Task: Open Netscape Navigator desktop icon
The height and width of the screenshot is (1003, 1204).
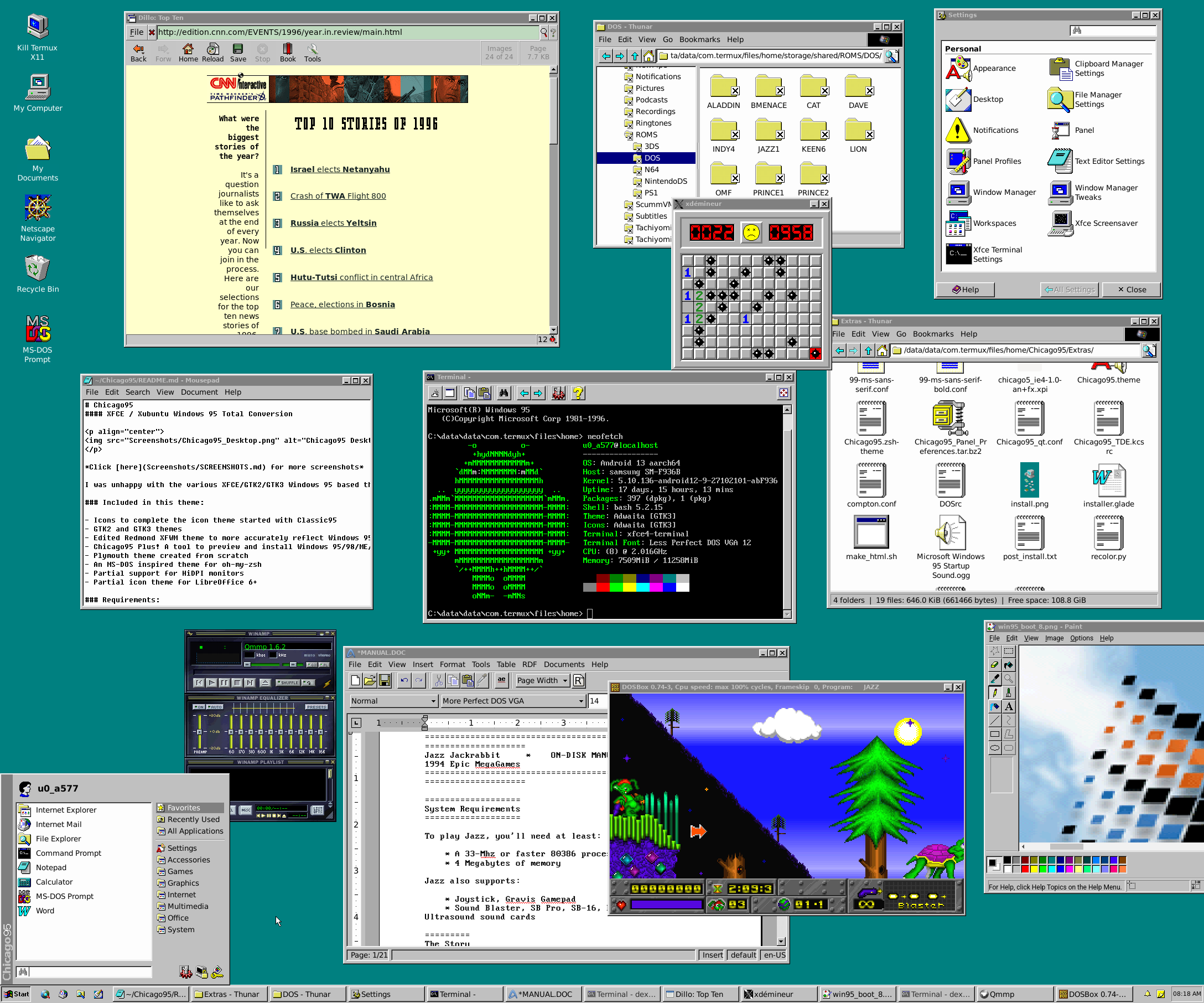Action: (x=38, y=218)
